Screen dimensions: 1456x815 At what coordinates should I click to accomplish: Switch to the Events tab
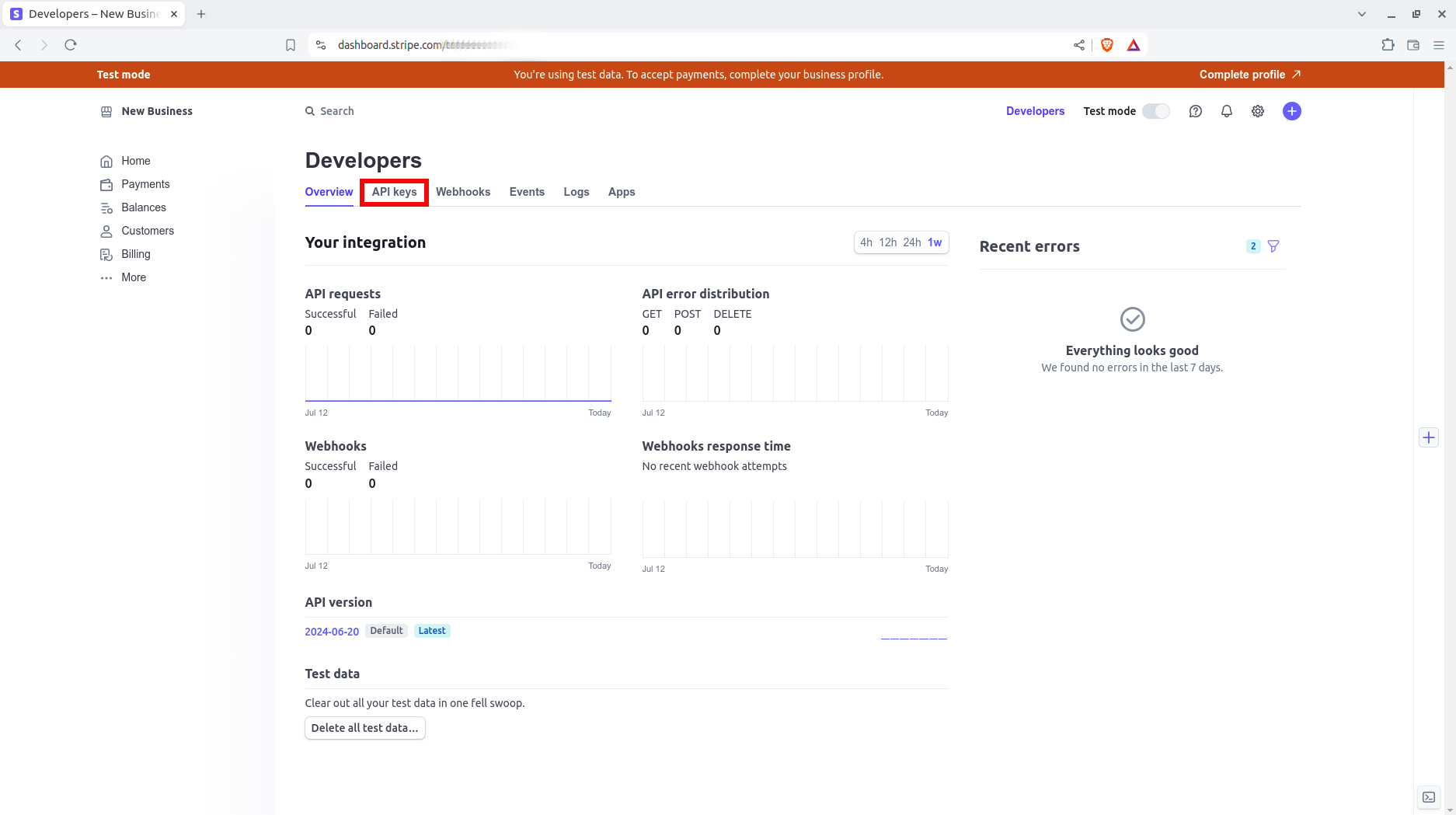[x=527, y=192]
